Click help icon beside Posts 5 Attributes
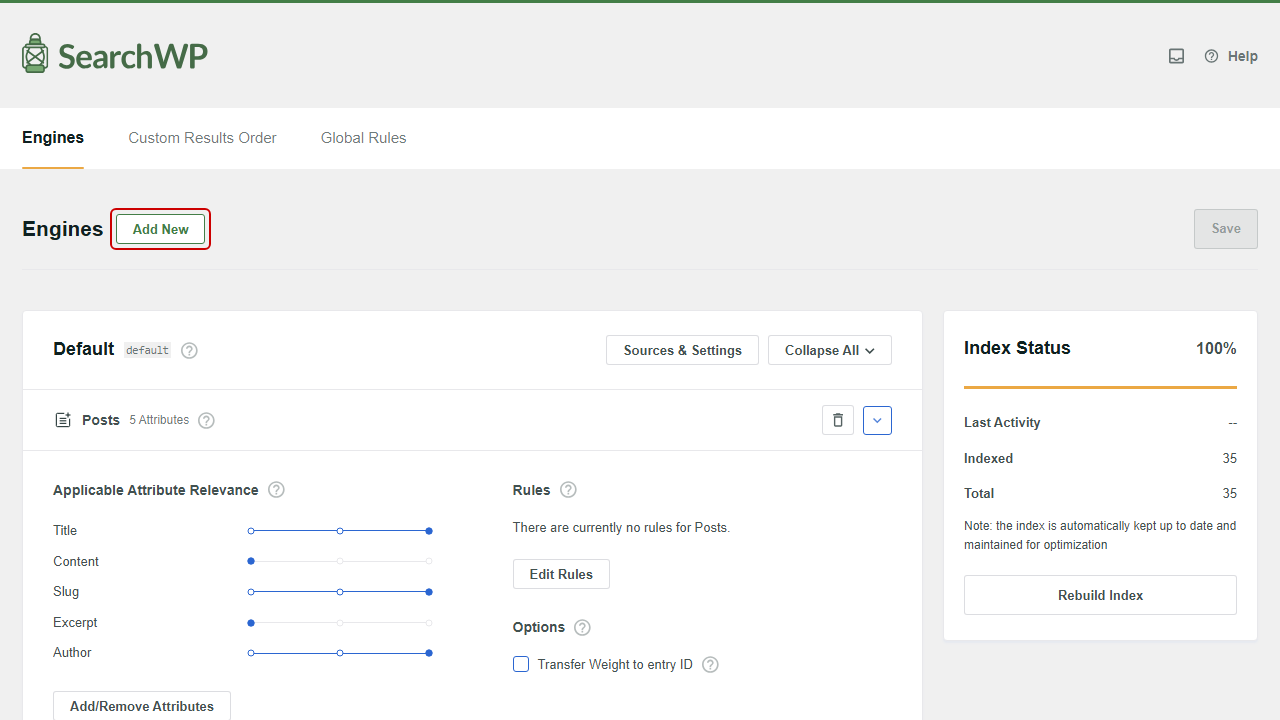This screenshot has width=1280, height=720. [x=206, y=421]
